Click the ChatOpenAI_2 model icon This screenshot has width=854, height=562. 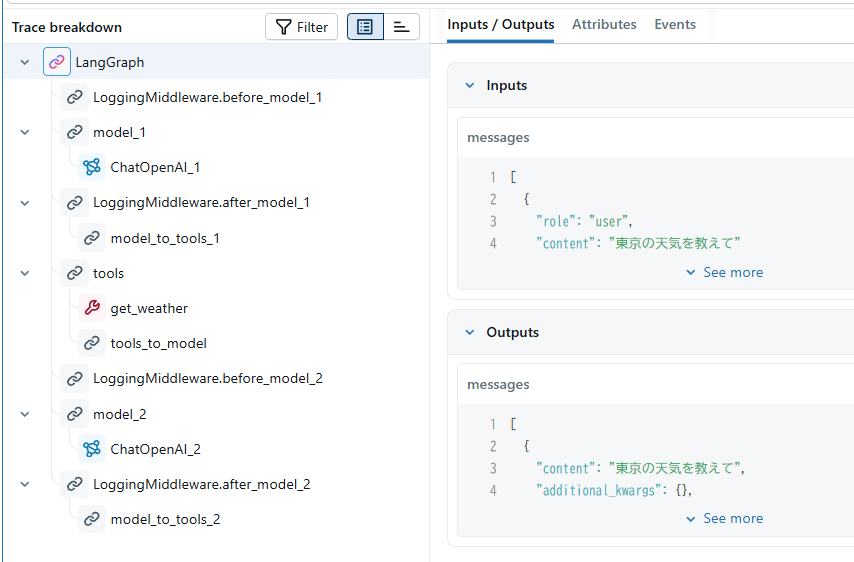pos(92,449)
